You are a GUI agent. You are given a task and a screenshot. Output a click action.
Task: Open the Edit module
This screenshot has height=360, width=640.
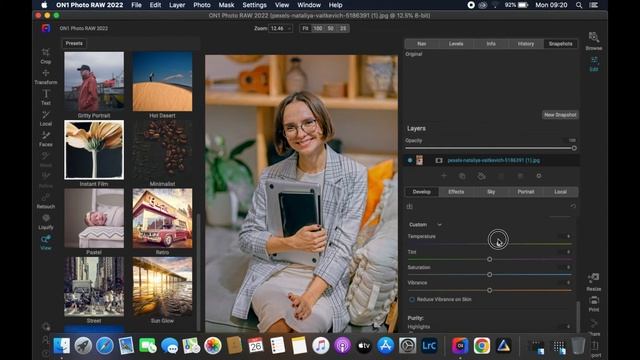click(x=594, y=64)
